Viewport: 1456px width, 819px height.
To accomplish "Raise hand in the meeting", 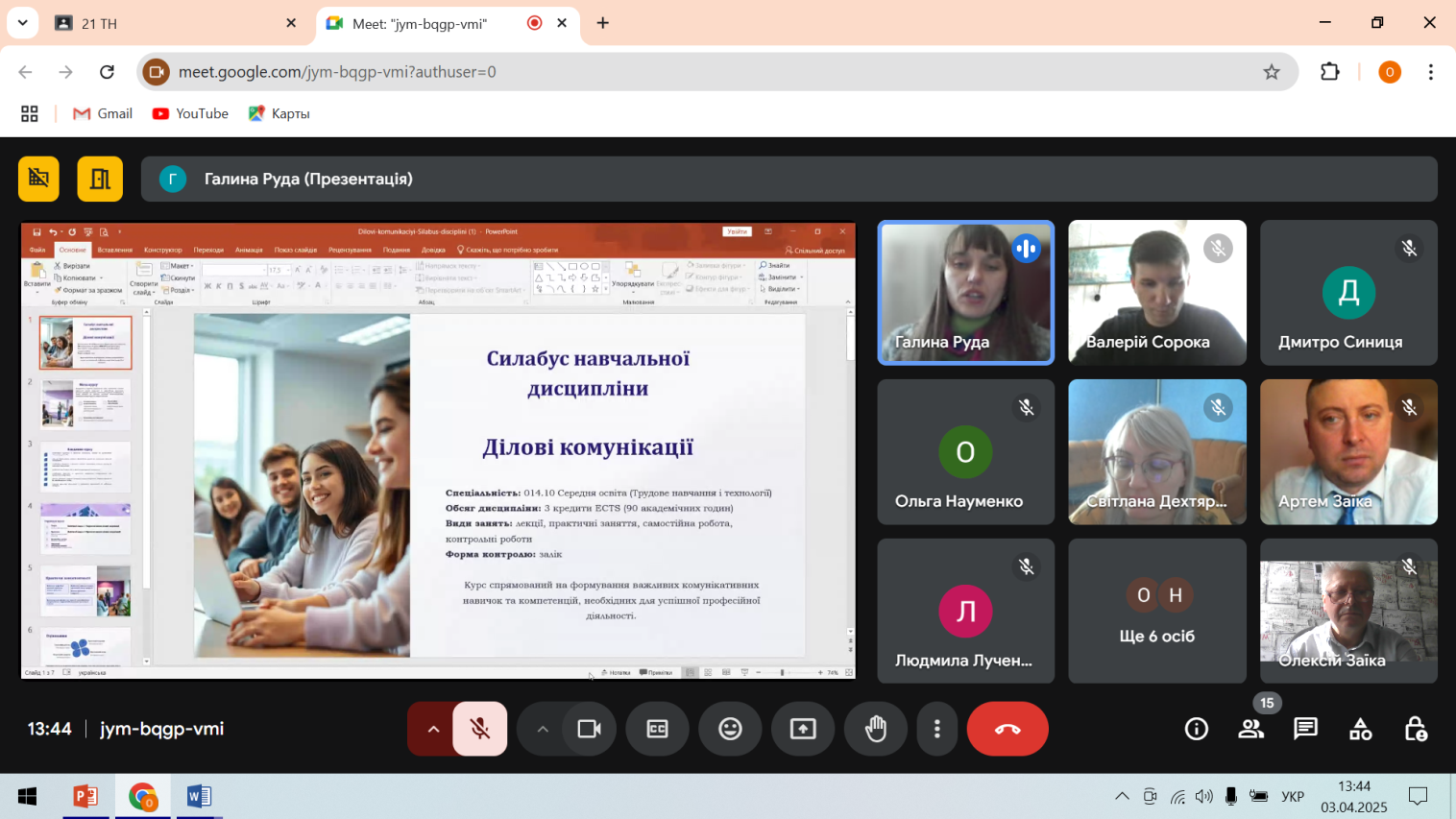I will [x=875, y=729].
